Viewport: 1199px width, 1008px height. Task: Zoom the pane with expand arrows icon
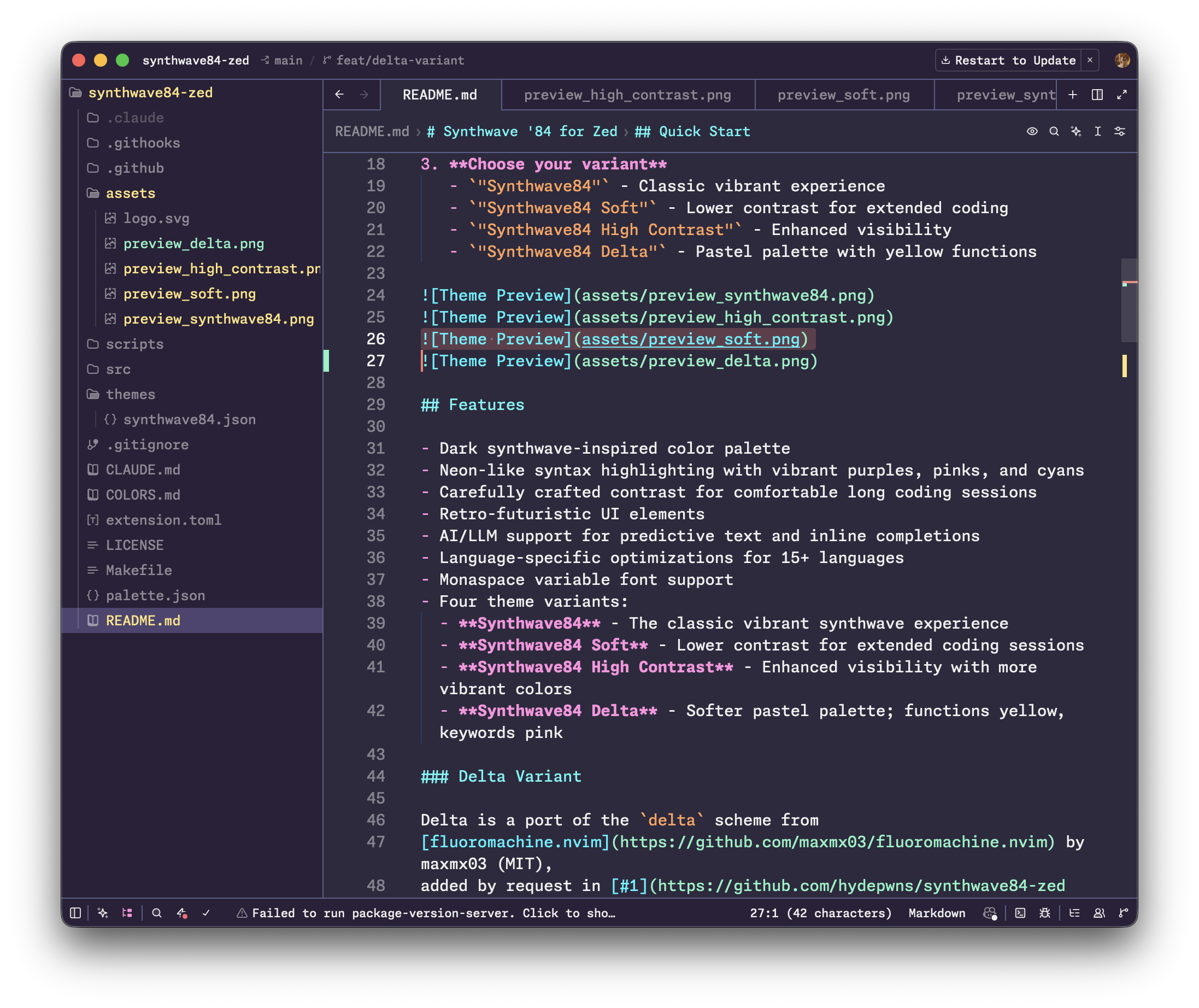coord(1122,95)
